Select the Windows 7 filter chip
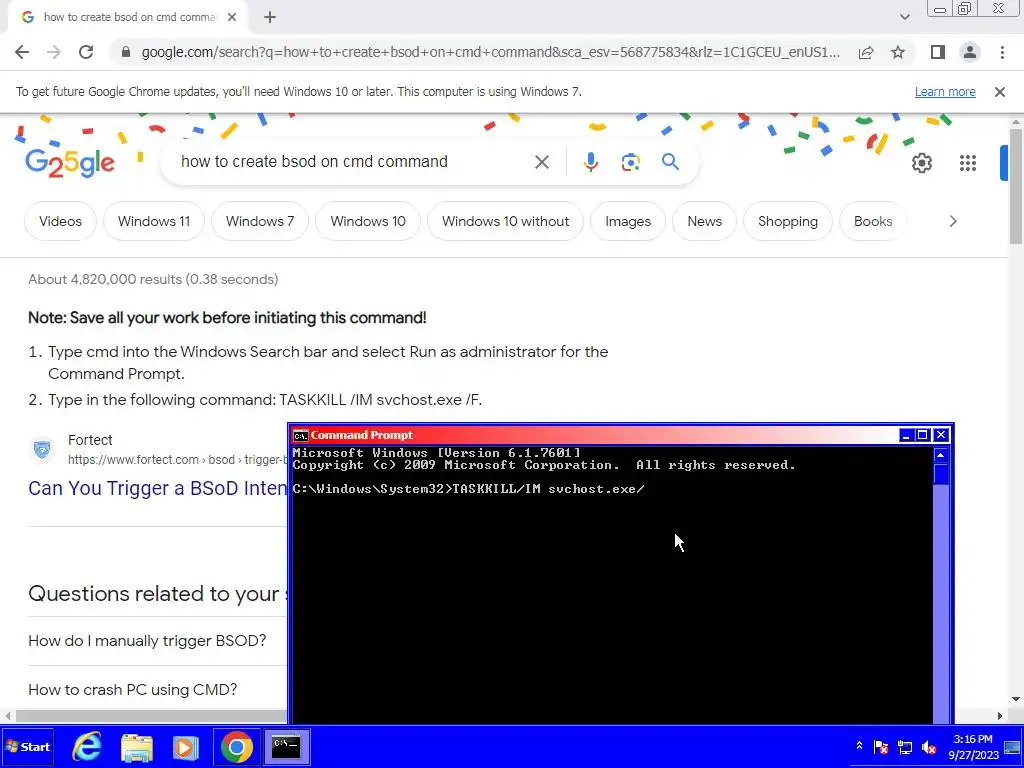1024x768 pixels. point(260,221)
